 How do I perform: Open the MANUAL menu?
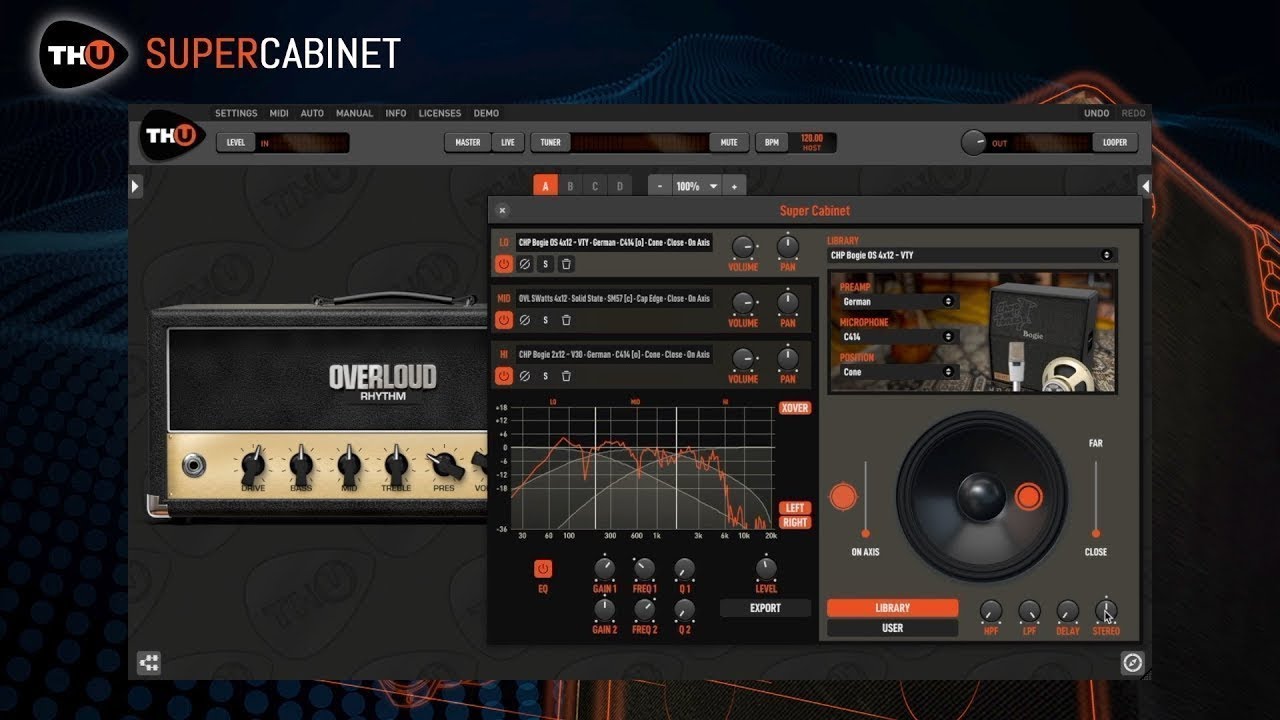[355, 114]
